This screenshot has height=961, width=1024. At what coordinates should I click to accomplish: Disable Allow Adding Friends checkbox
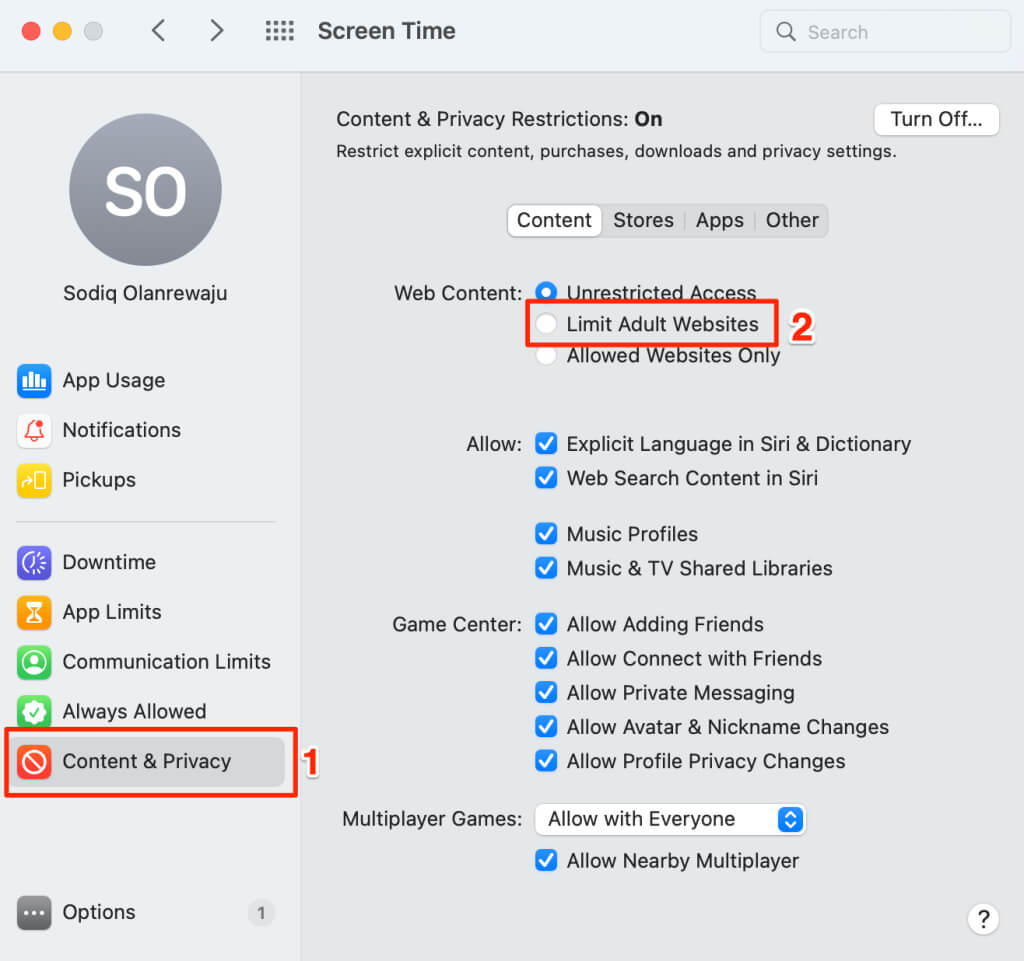tap(546, 625)
